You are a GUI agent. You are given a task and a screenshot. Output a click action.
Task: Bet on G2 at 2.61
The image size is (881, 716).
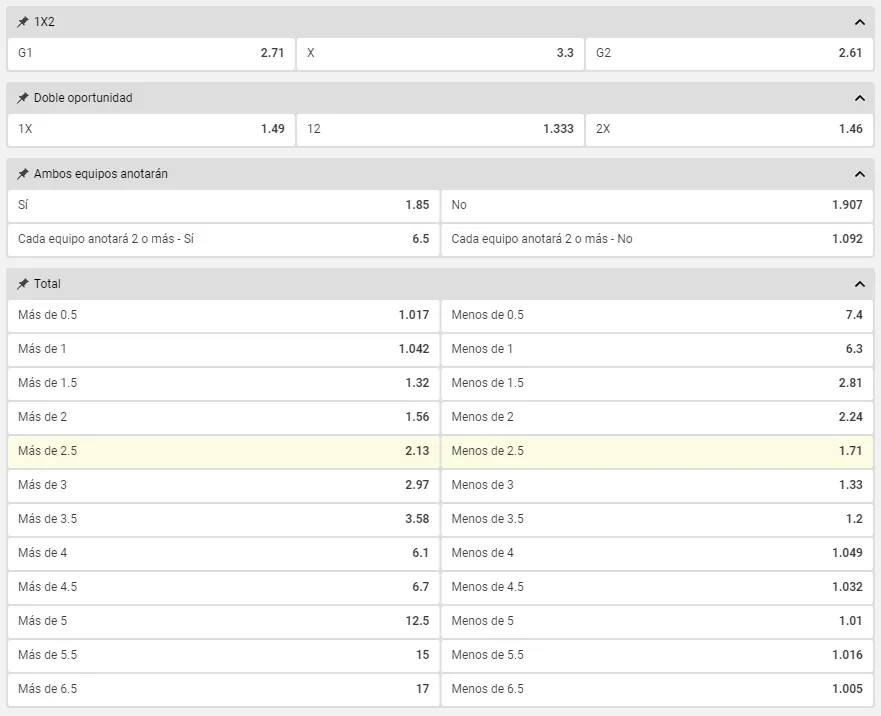pyautogui.click(x=729, y=53)
